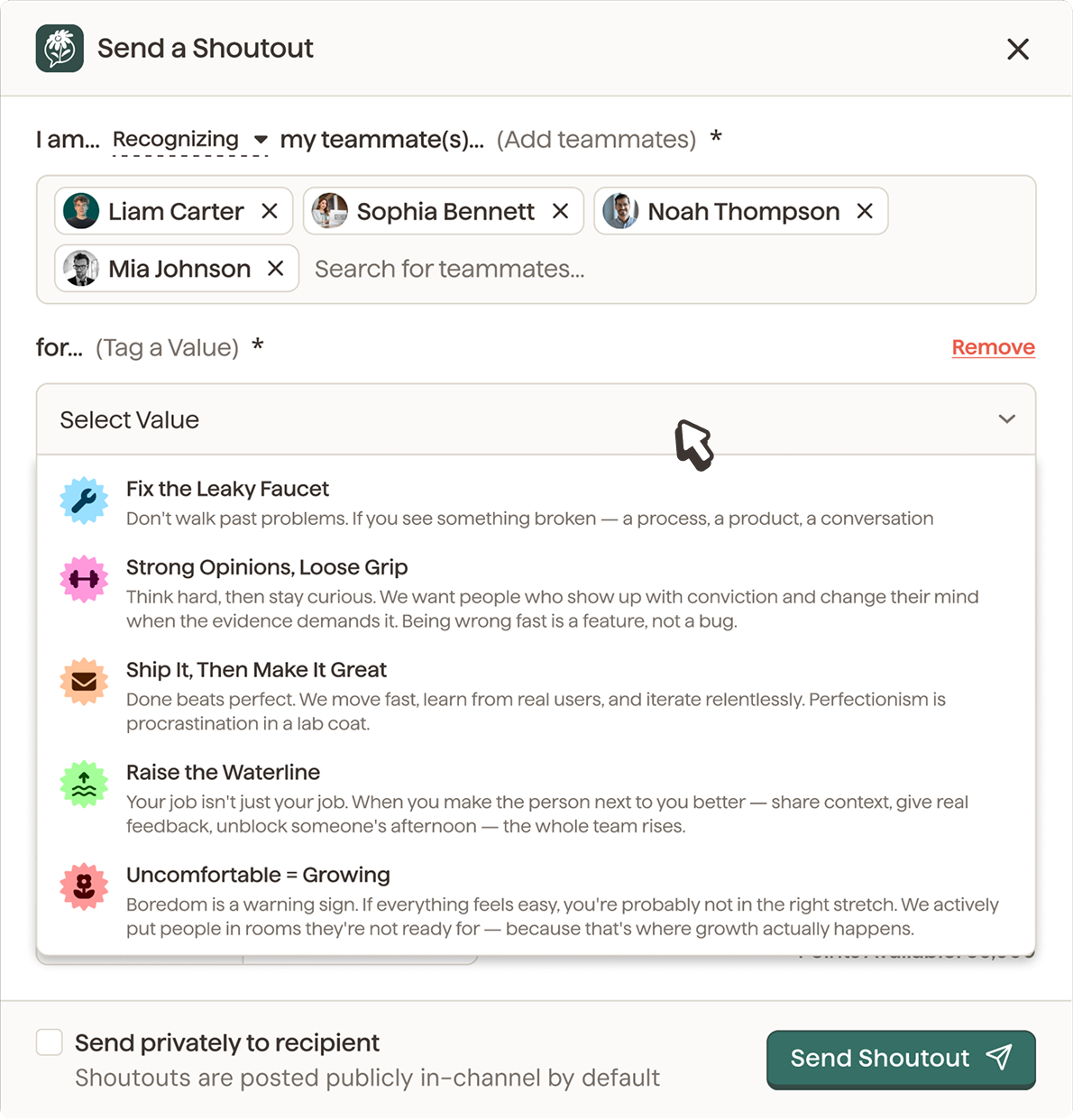The height and width of the screenshot is (1120, 1073).
Task: Click the green rising water badge icon
Action: click(x=84, y=785)
